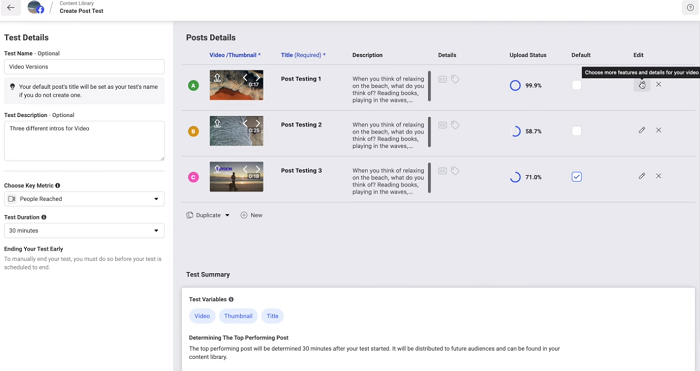Viewport: 700px width, 371px height.
Task: Open Post Testing 1 video thumbnail
Action: click(x=237, y=85)
